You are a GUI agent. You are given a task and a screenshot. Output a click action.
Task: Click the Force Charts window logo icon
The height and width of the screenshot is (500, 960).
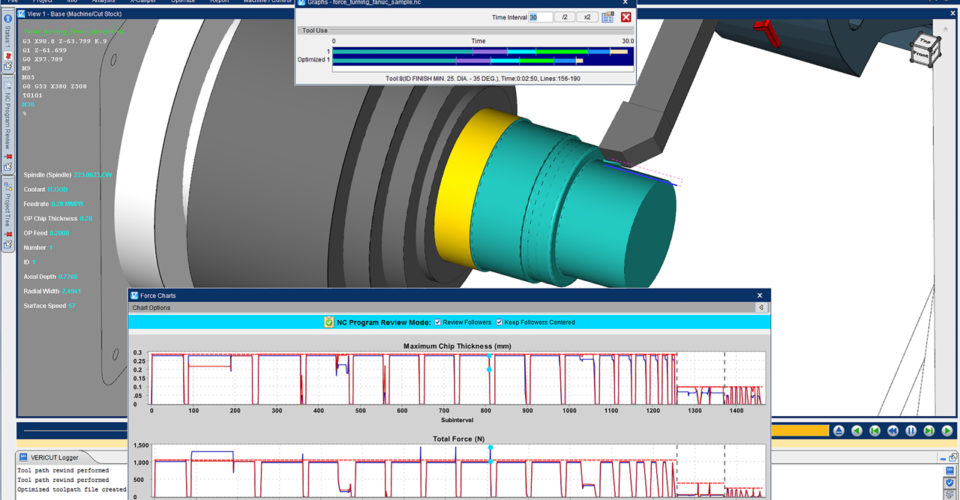coord(135,295)
